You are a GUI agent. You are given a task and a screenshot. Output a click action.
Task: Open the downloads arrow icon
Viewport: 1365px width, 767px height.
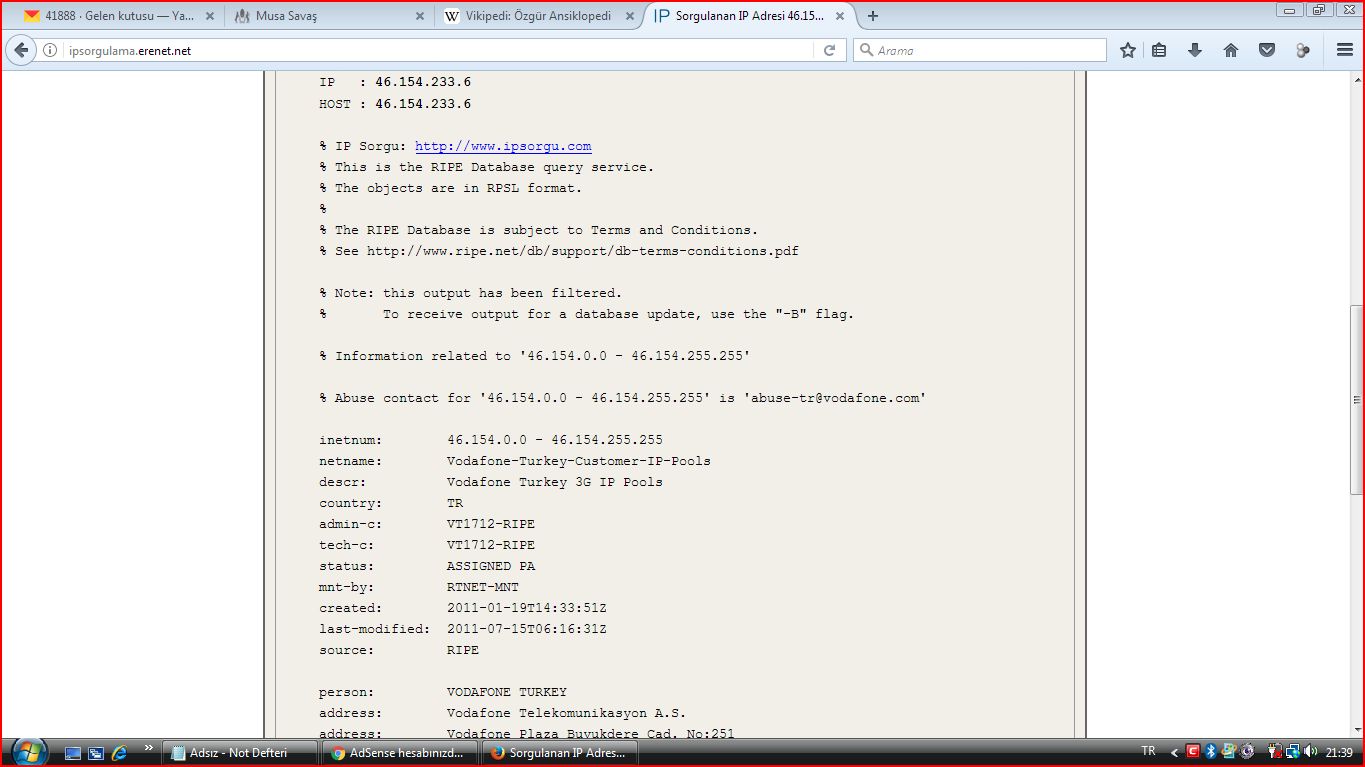point(1195,50)
